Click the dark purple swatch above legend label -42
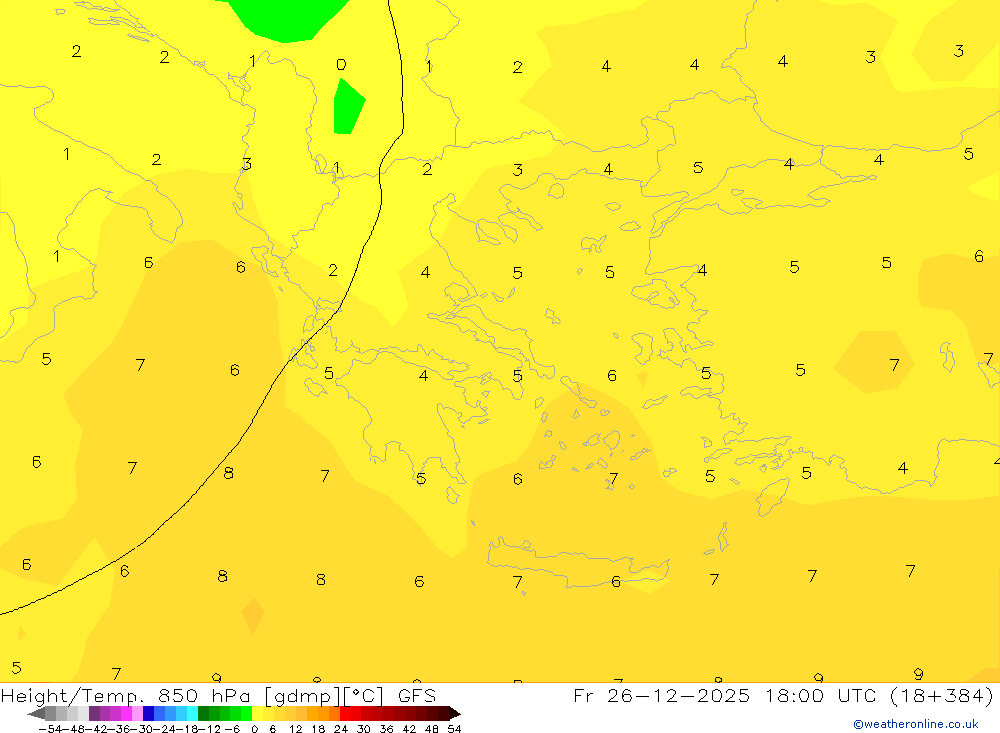 [x=94, y=713]
